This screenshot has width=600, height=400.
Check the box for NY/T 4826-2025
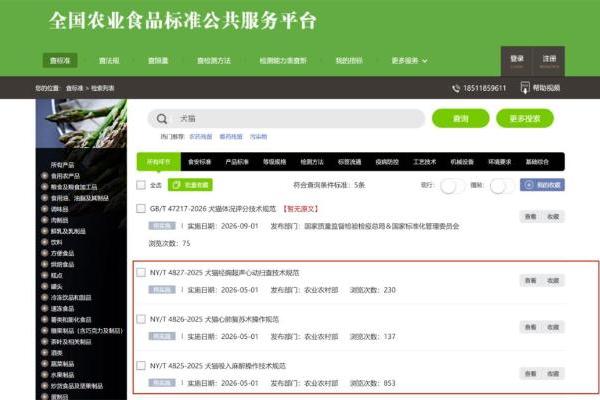pyautogui.click(x=141, y=319)
